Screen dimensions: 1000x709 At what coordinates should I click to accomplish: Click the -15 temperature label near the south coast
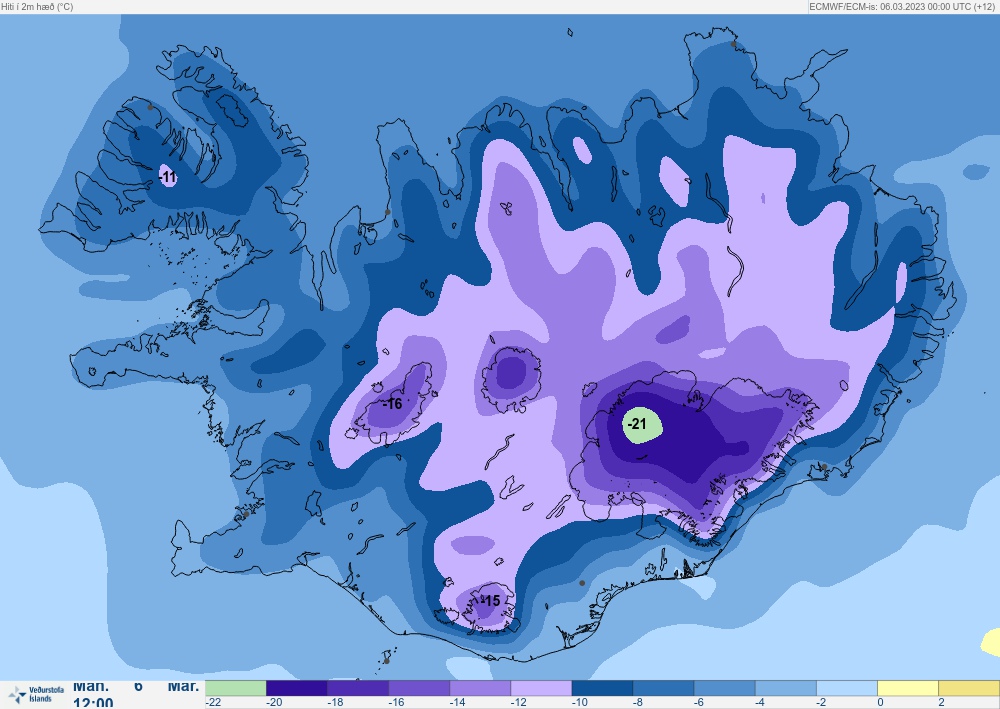(491, 601)
